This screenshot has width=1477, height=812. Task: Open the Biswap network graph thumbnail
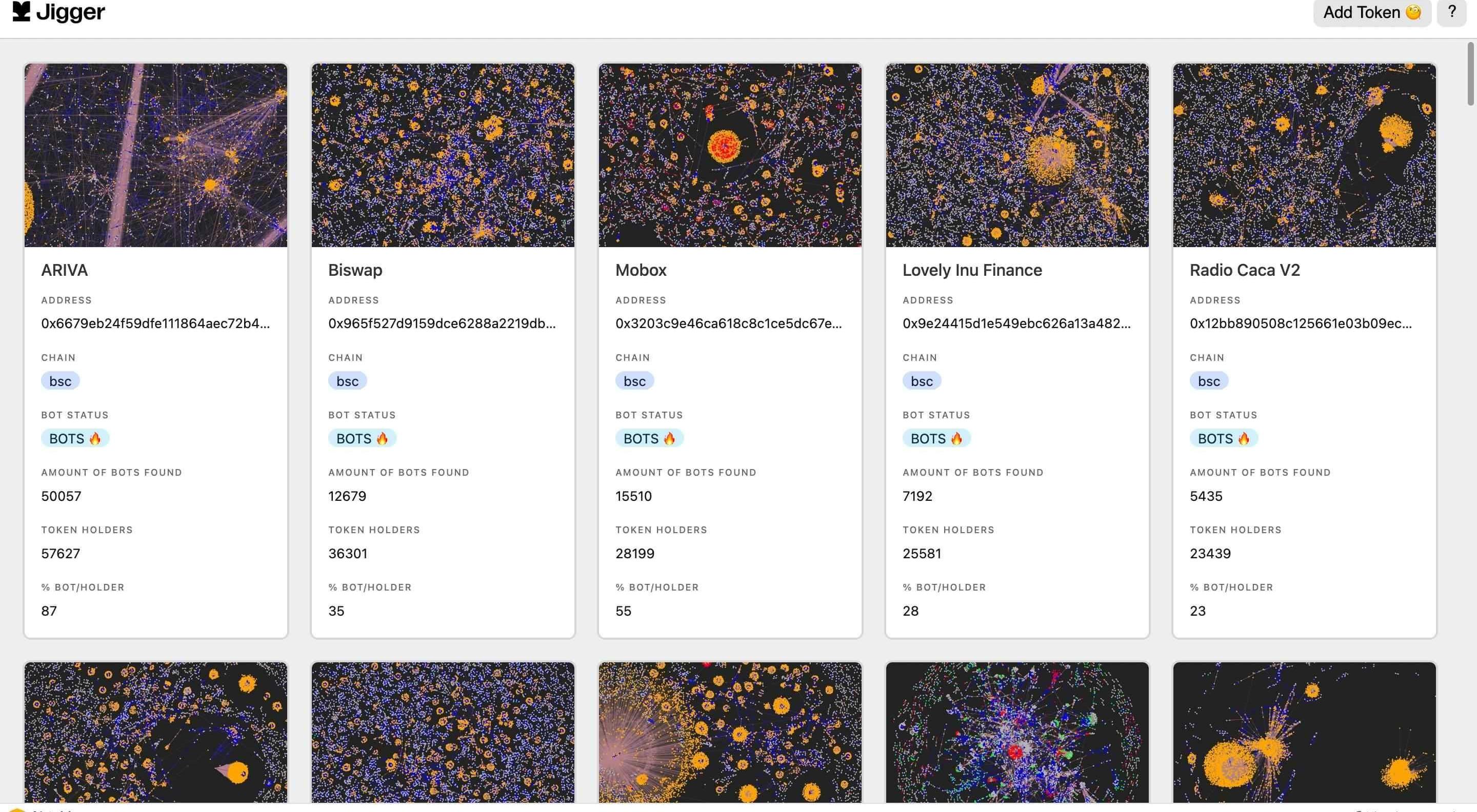[443, 155]
